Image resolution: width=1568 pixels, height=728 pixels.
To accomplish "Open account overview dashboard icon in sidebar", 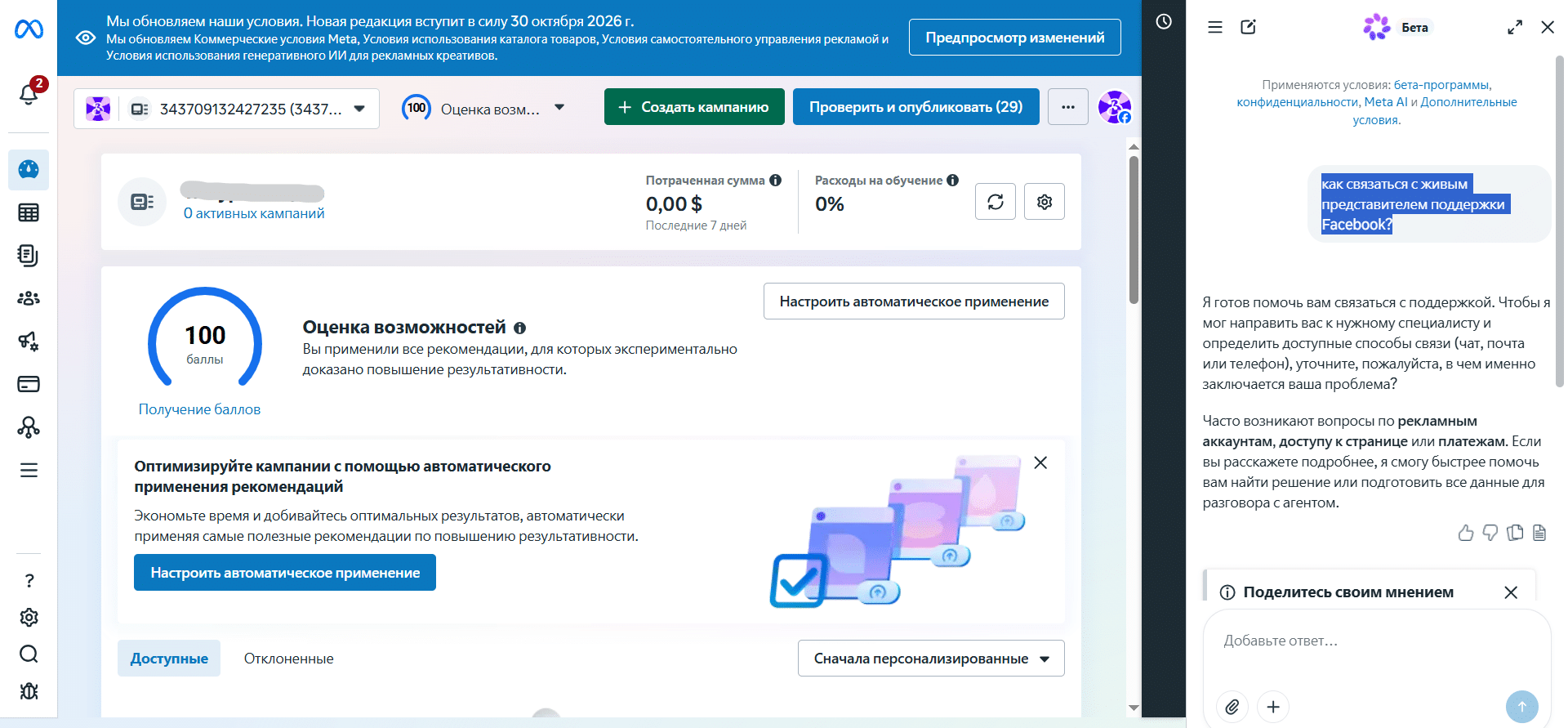I will point(29,170).
